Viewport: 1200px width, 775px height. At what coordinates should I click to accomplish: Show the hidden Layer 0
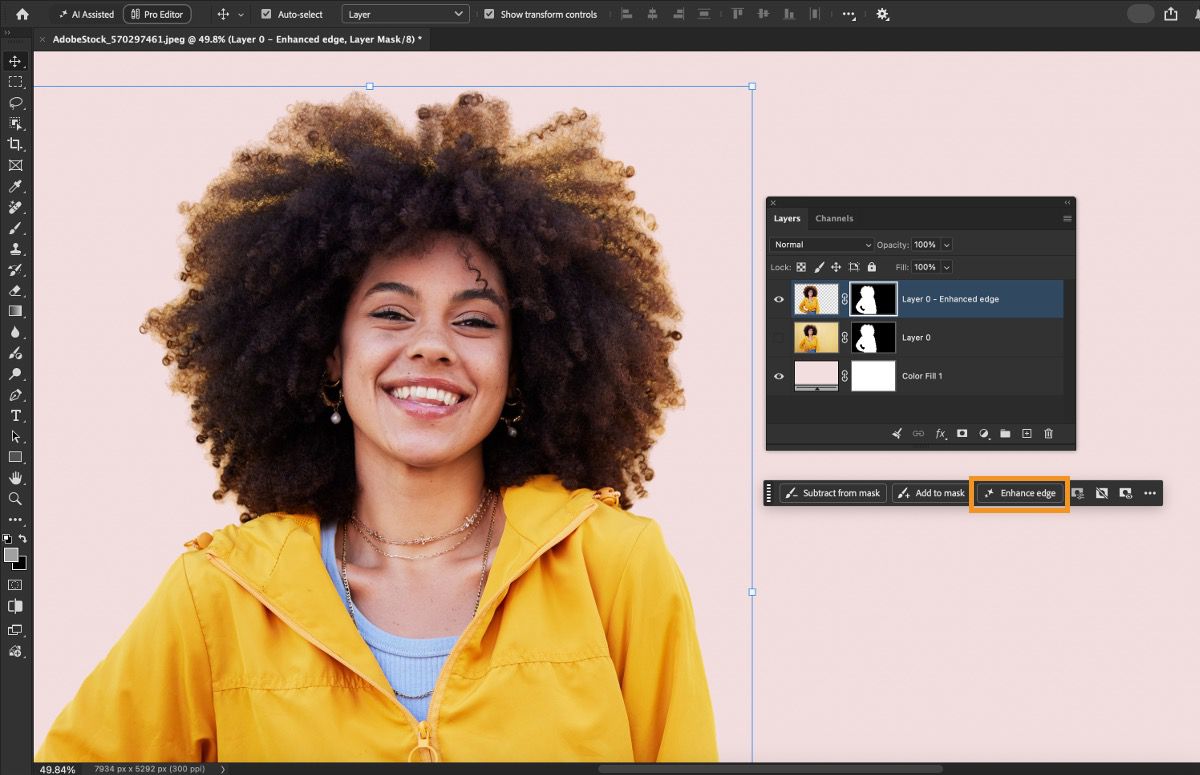tap(779, 337)
